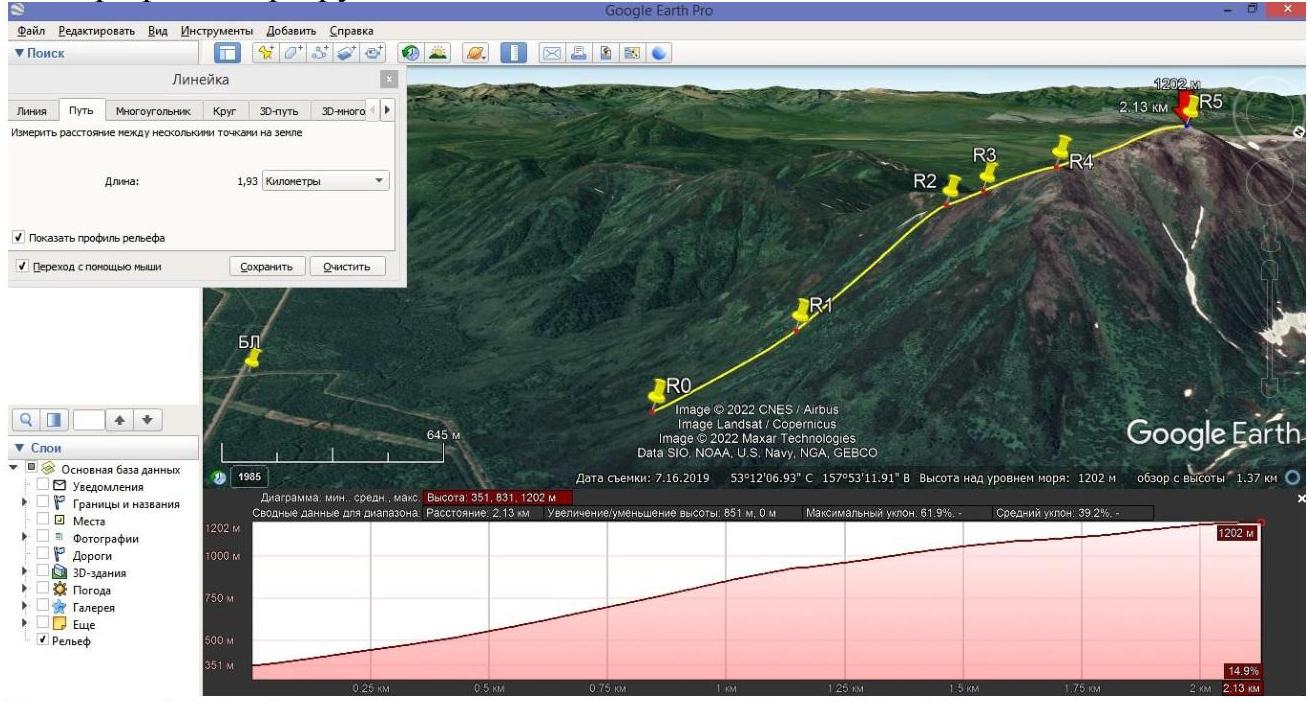Click the Add Placemark pushpin toolbar icon
This screenshot has width=1308, height=702.
(x=266, y=54)
